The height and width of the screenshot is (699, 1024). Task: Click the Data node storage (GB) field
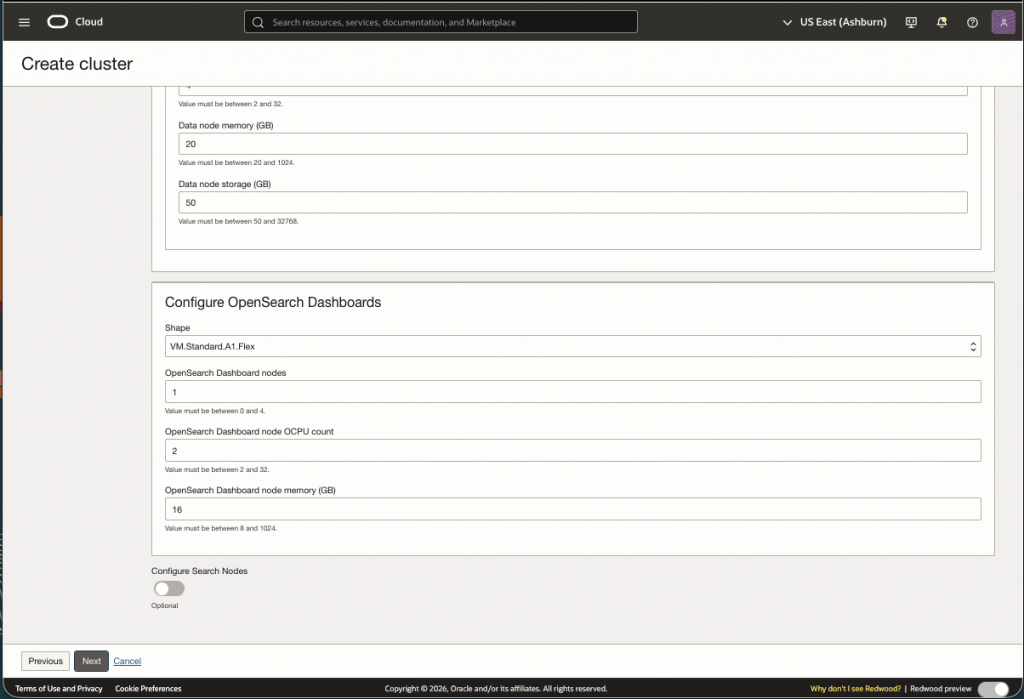(x=573, y=203)
